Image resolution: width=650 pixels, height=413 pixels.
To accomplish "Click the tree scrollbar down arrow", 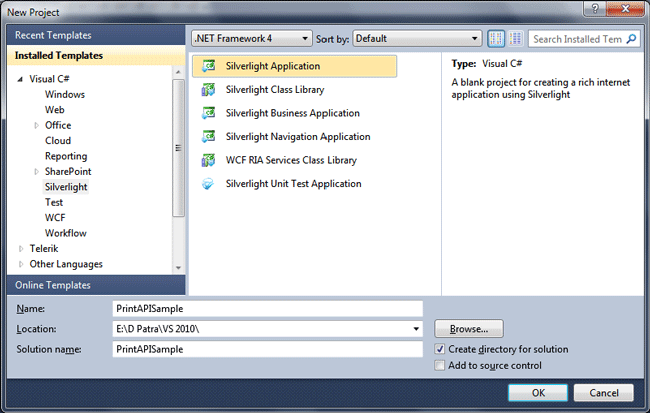I will click(x=178, y=268).
